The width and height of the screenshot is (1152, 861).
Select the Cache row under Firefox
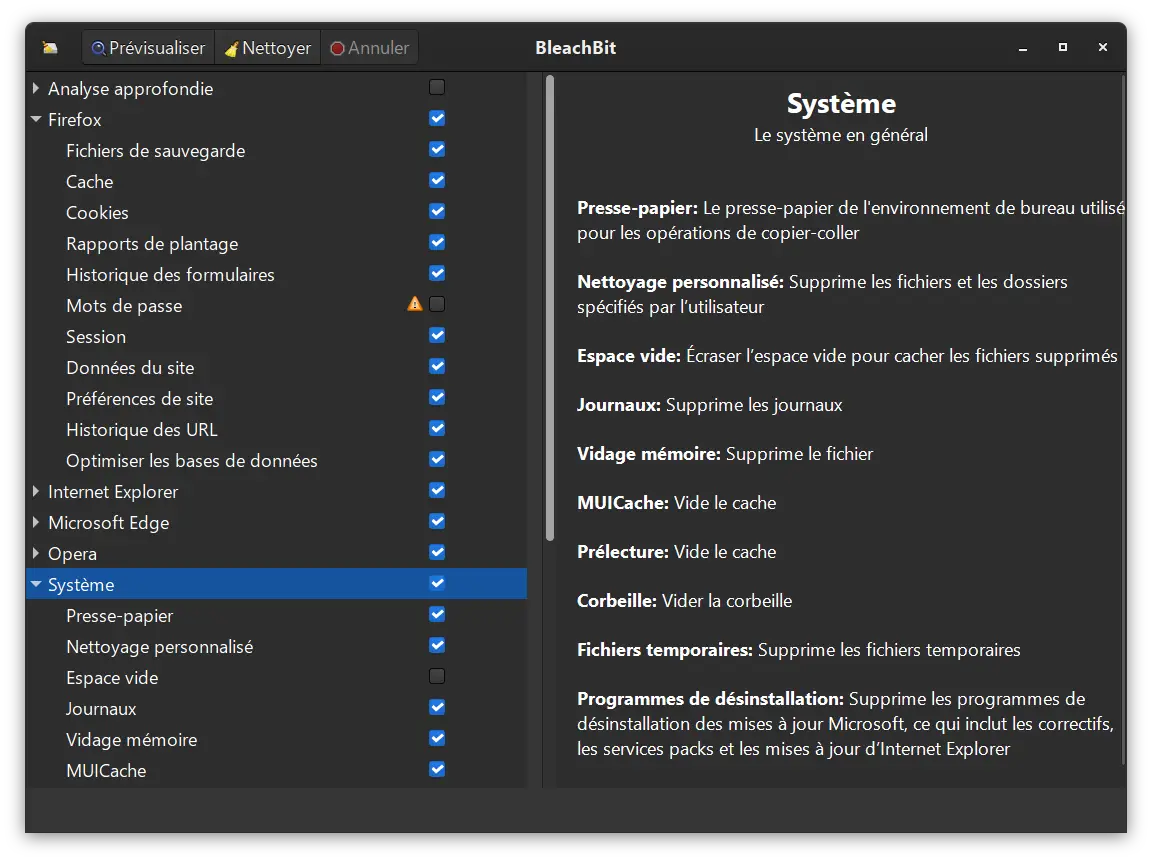coord(276,181)
